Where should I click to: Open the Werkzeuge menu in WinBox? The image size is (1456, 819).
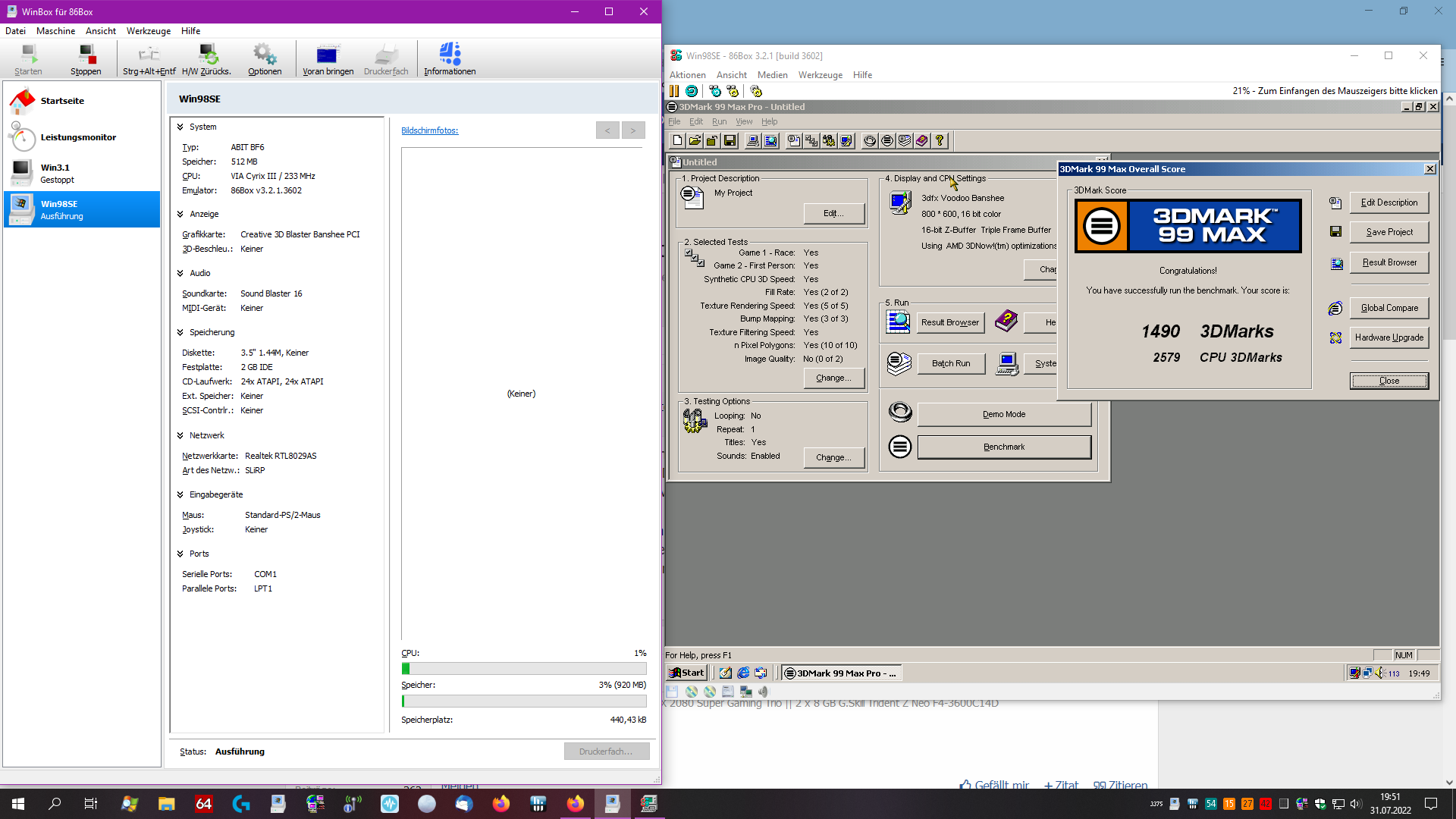click(148, 31)
